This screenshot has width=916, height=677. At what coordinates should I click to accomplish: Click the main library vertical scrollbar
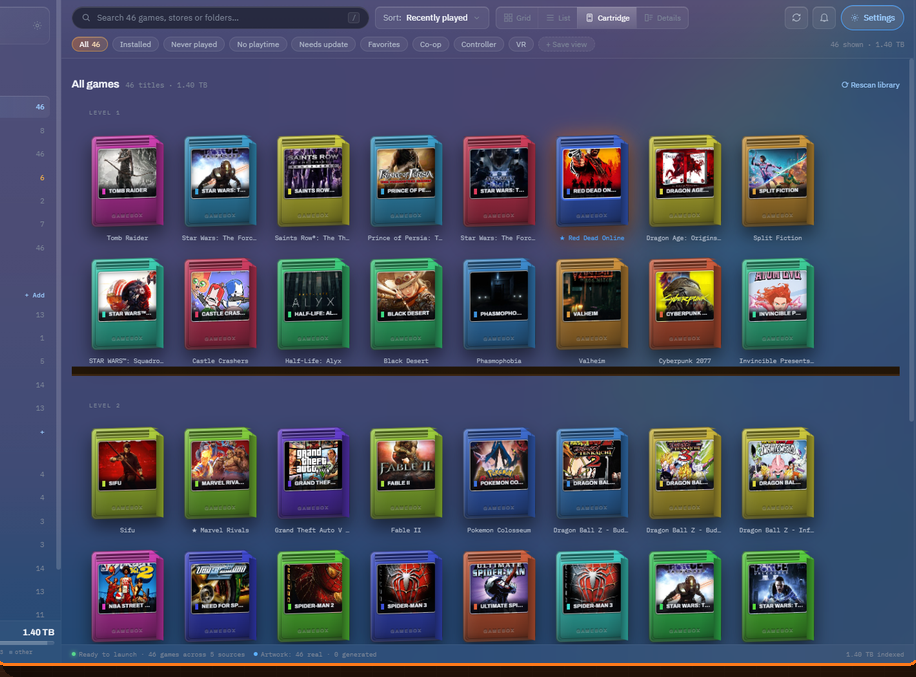pos(911,239)
